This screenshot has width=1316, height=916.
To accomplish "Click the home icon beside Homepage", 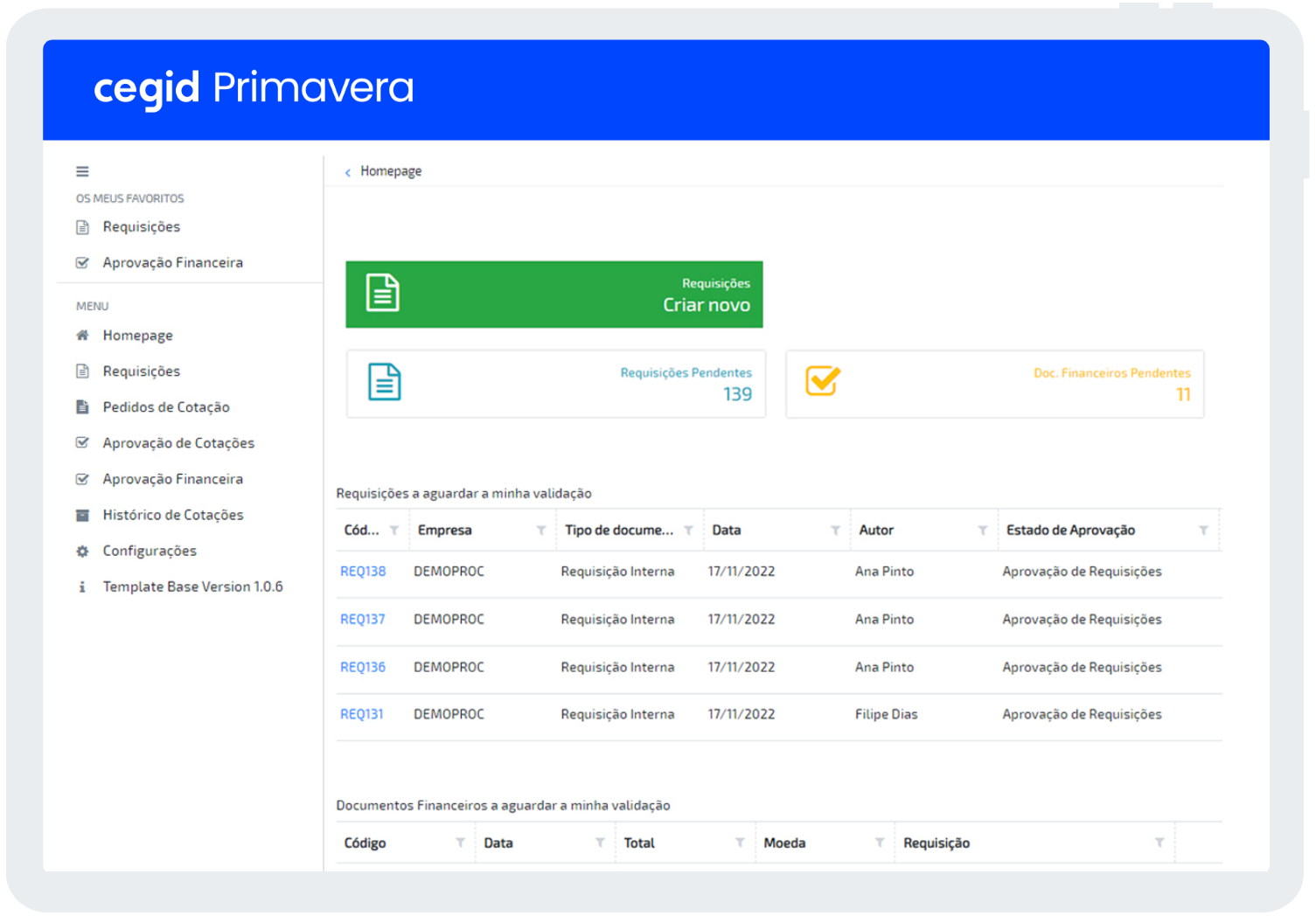I will [x=82, y=336].
